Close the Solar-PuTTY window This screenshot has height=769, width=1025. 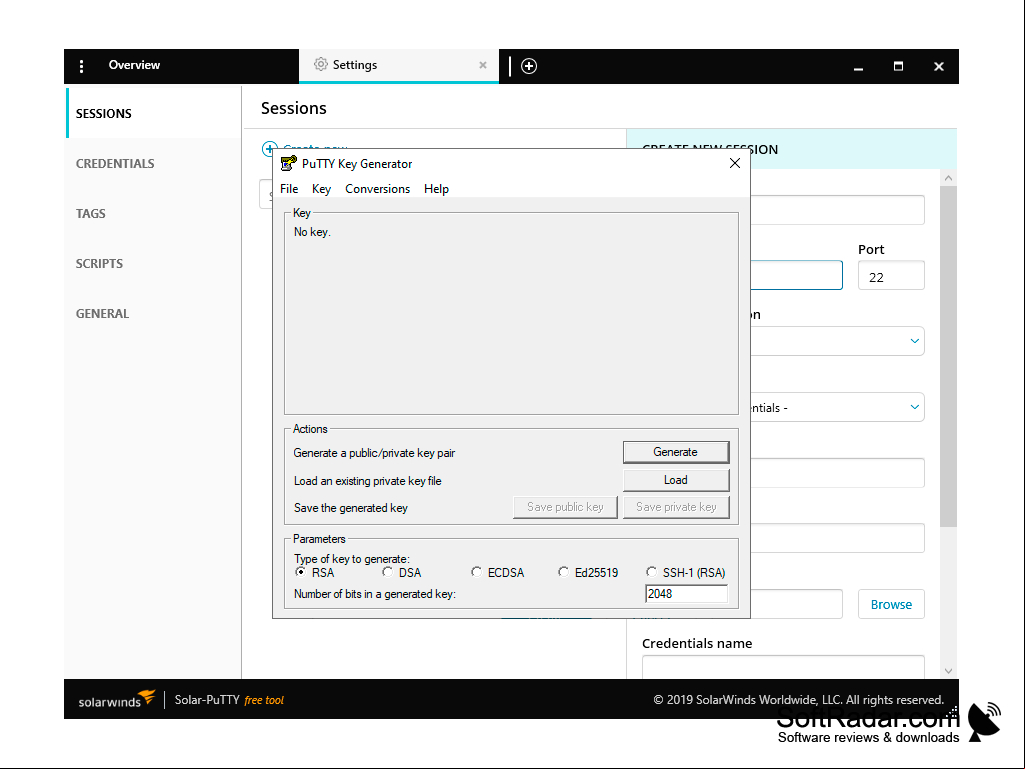tap(939, 66)
